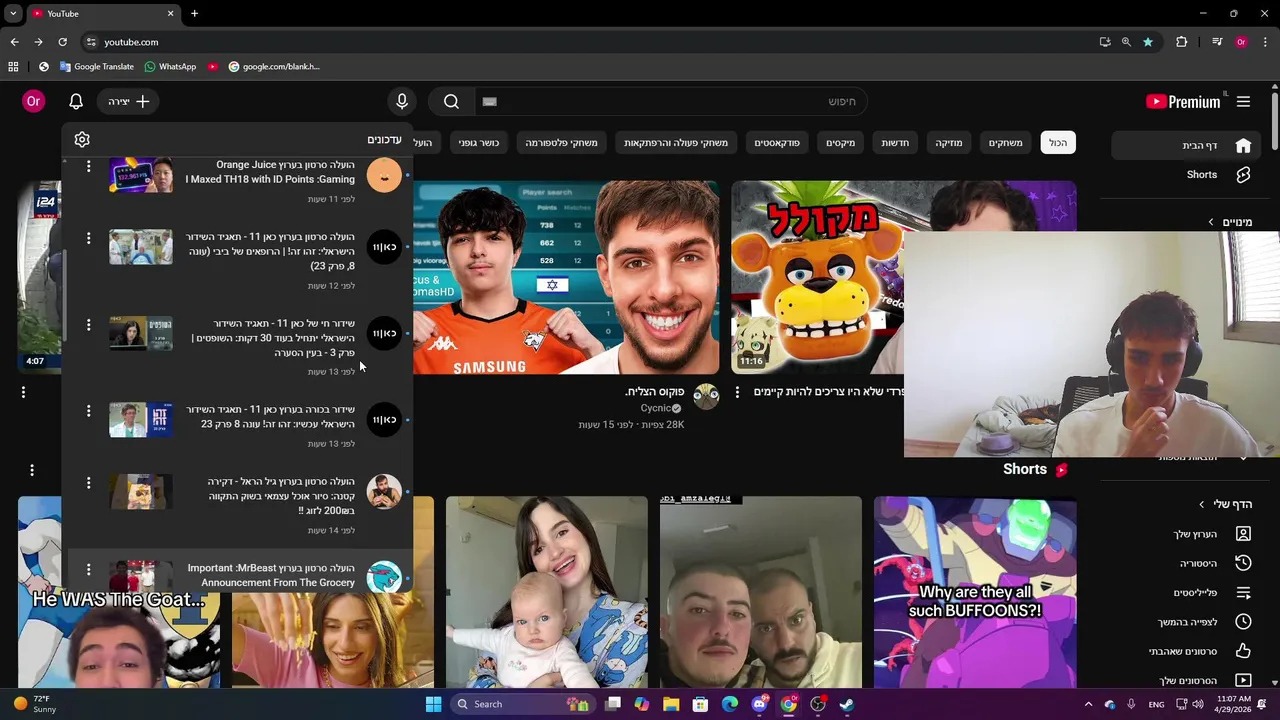Open the פוקוס הצליח video thumbnail
Image resolution: width=1280 pixels, height=720 pixels.
[x=566, y=278]
